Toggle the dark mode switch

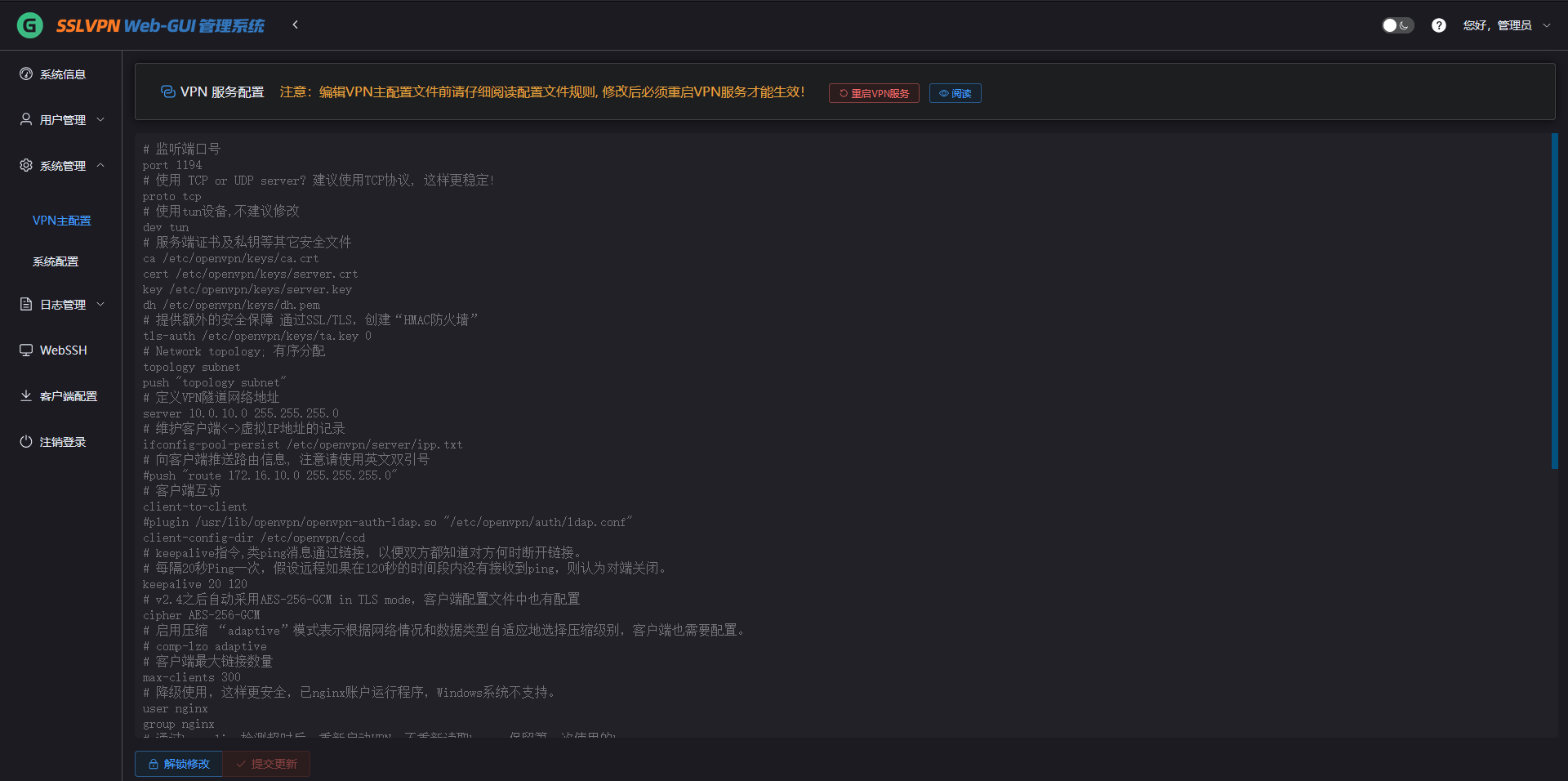coord(1397,25)
